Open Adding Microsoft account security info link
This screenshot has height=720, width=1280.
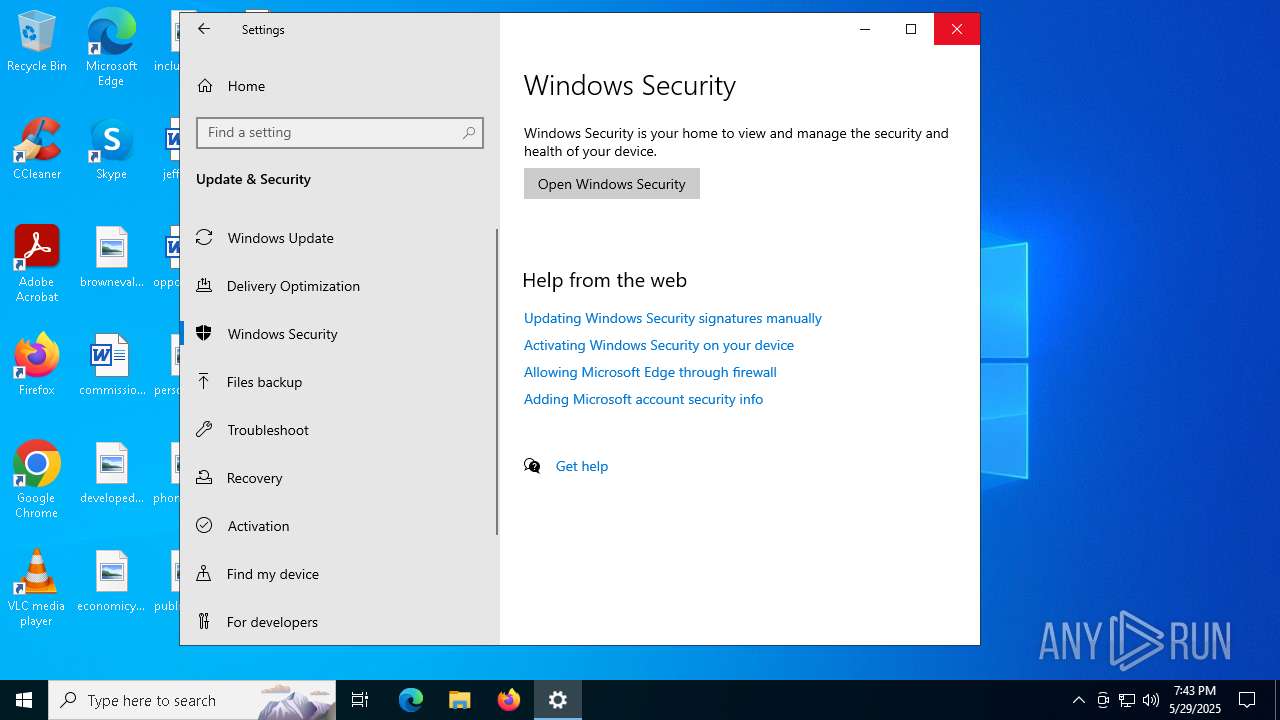(x=643, y=399)
